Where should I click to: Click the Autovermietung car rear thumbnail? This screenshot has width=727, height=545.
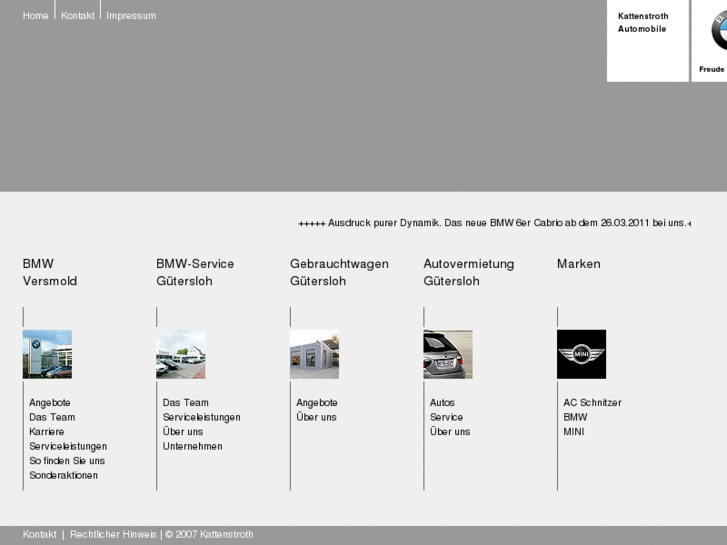pyautogui.click(x=448, y=354)
